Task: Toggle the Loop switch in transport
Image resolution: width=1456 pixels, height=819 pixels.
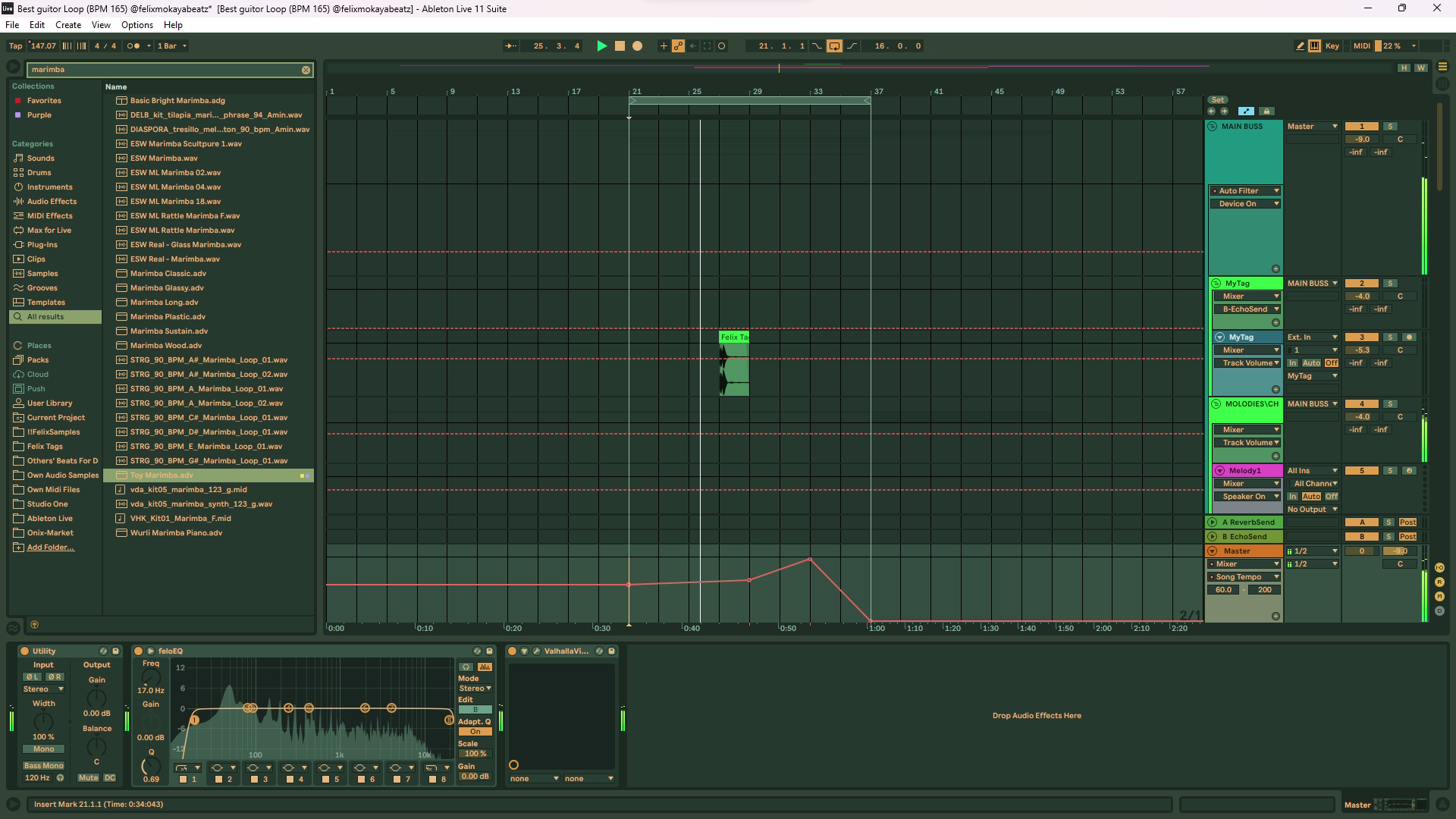Action: point(834,46)
